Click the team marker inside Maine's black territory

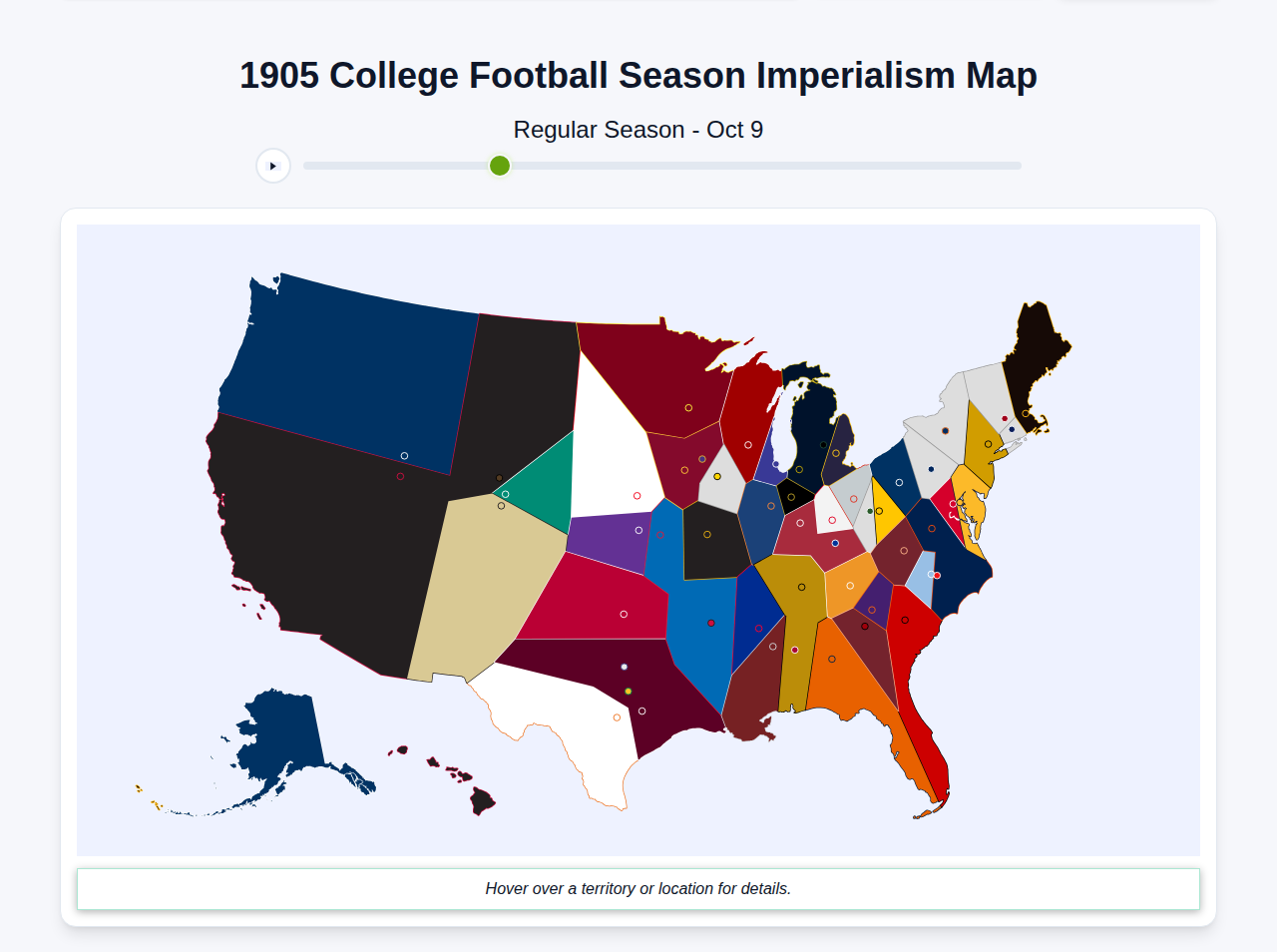(1026, 413)
